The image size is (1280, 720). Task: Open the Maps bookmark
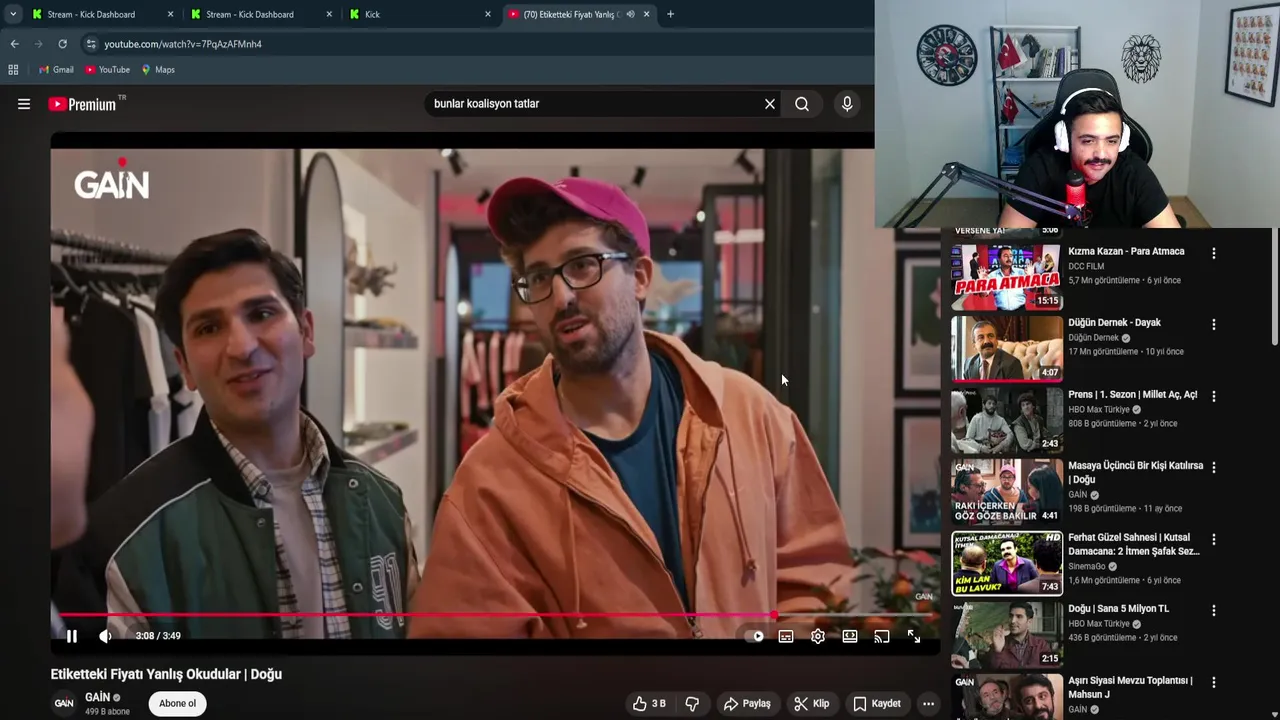[158, 70]
